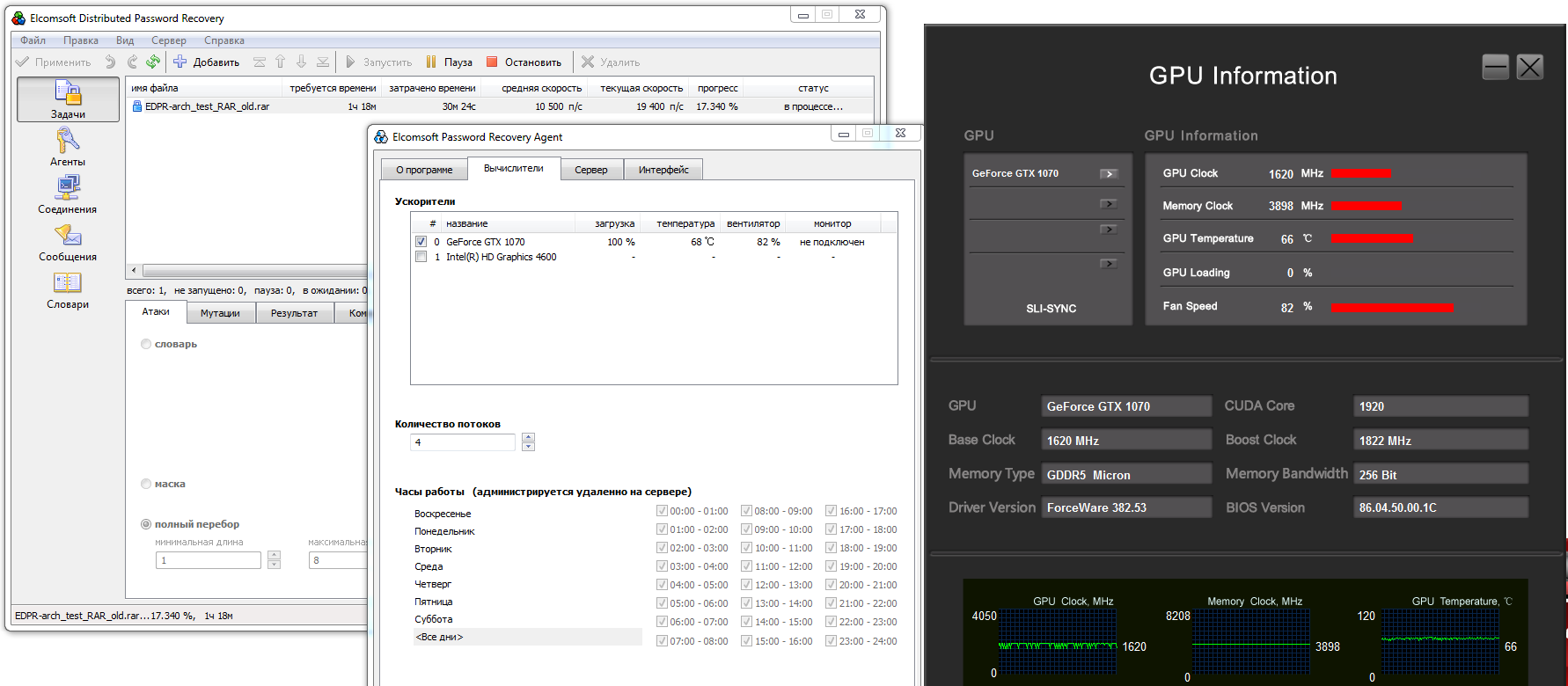
Task: Switch to the Интерфейс tab
Action: pyautogui.click(x=663, y=170)
